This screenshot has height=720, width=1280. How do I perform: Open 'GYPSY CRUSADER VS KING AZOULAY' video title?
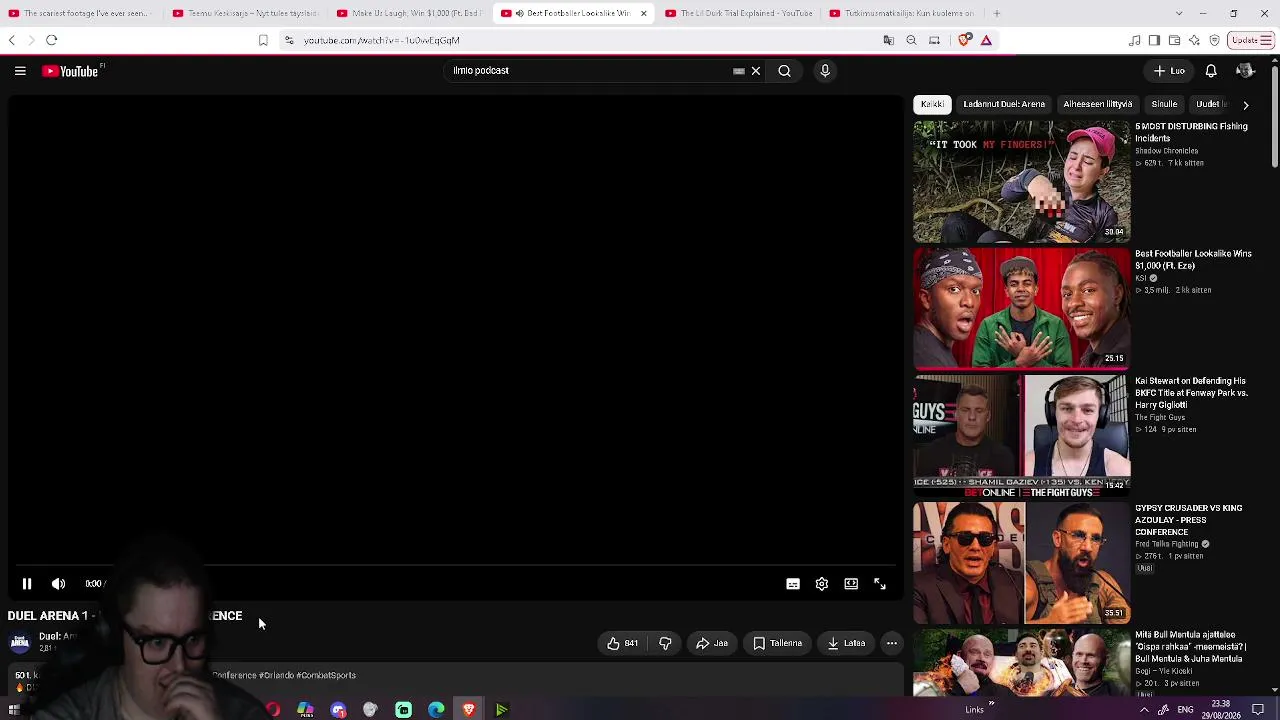(1189, 520)
